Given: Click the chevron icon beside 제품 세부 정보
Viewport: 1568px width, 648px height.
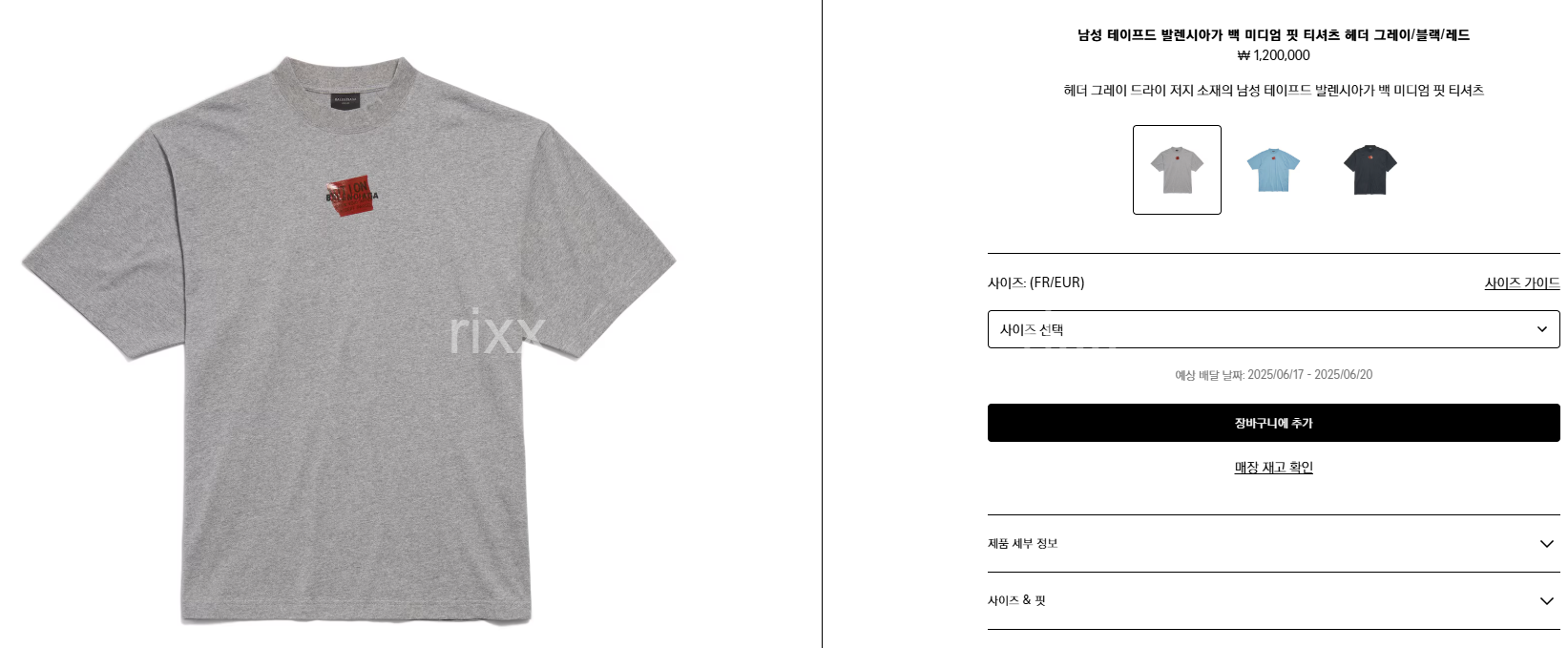Looking at the screenshot, I should pos(1547,544).
